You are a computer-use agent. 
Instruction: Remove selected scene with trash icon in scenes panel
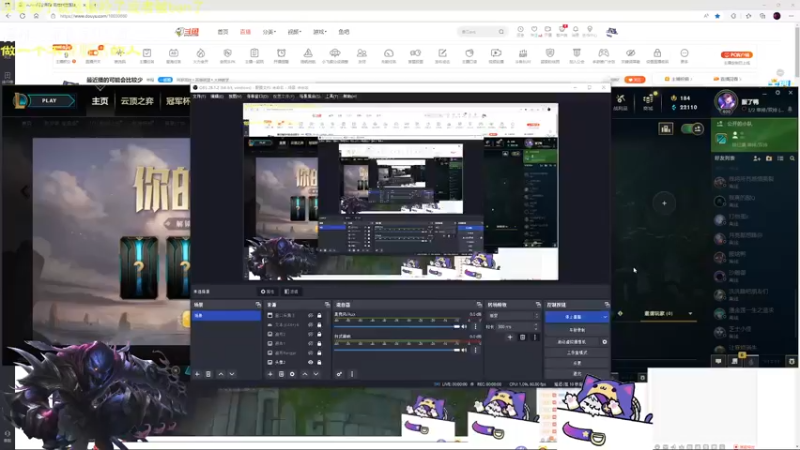coord(208,374)
